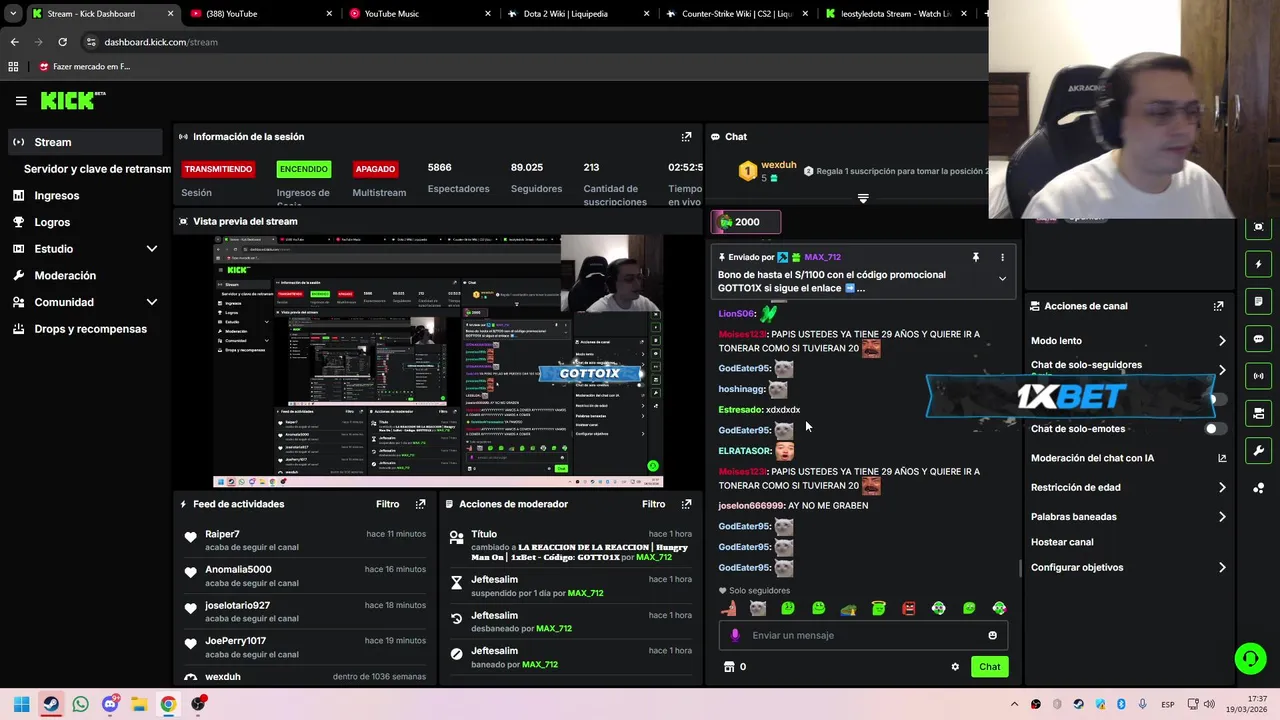Open File Explorer from the taskbar
The height and width of the screenshot is (720, 1280).
click(x=139, y=704)
